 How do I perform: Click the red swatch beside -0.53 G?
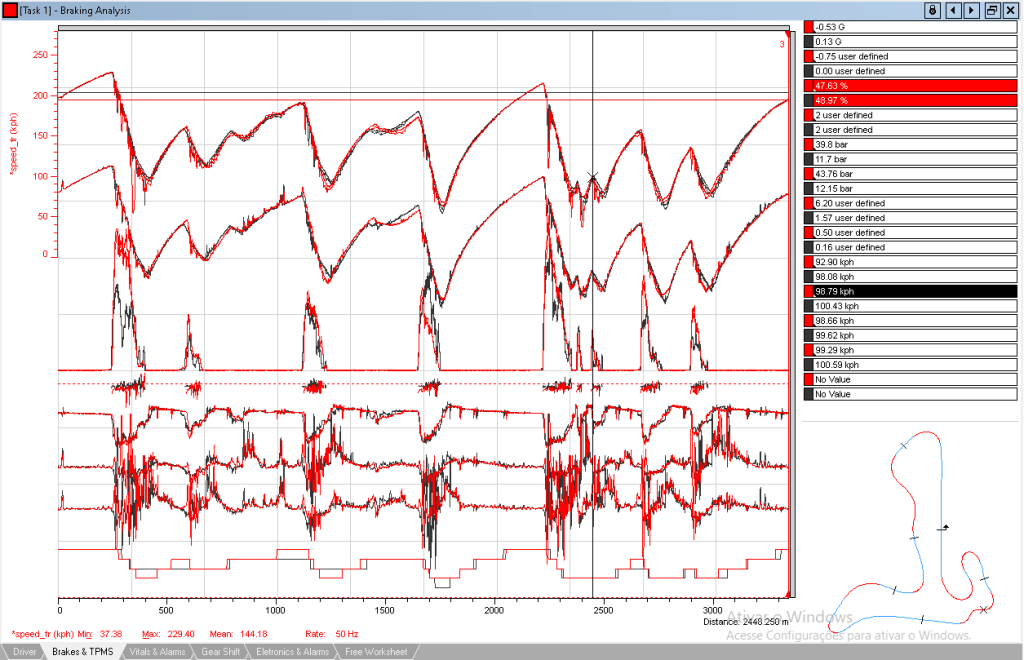tap(809, 27)
